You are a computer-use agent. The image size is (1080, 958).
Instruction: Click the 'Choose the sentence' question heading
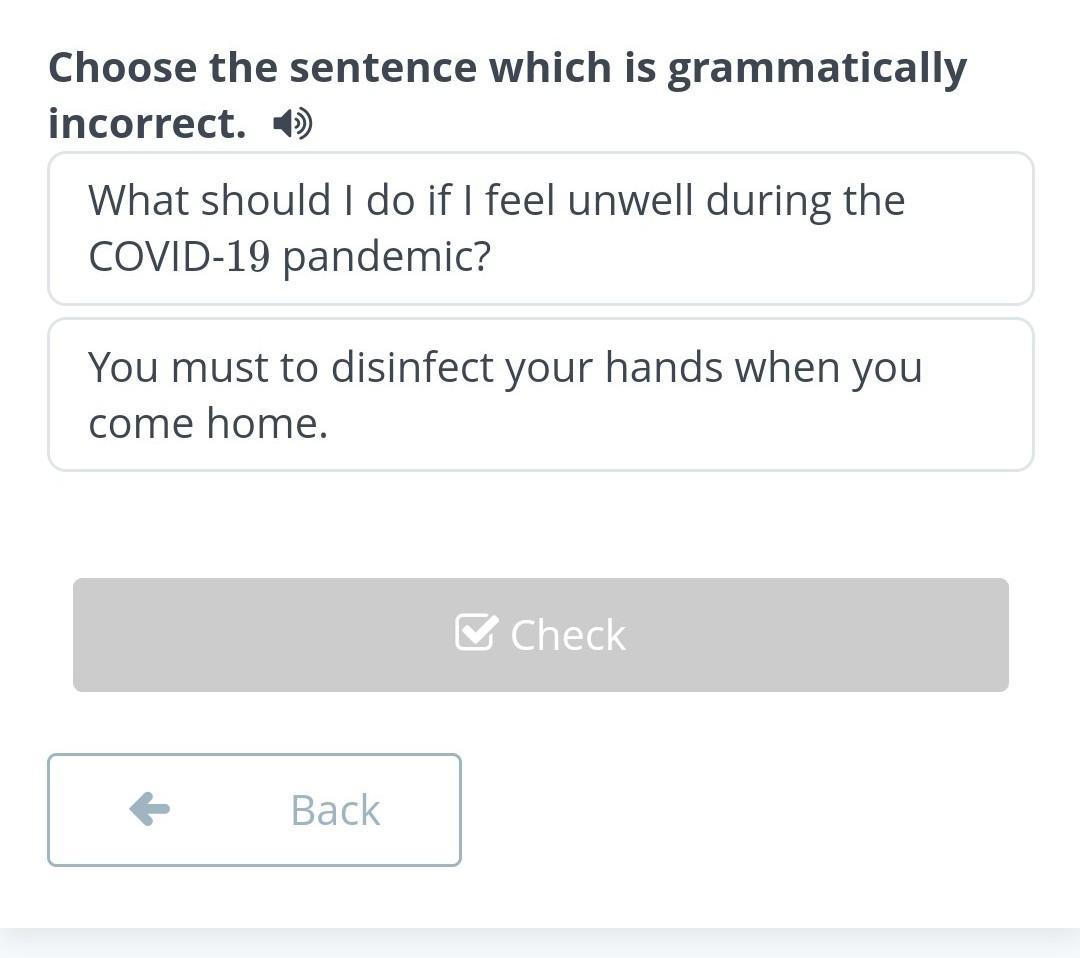pos(507,68)
